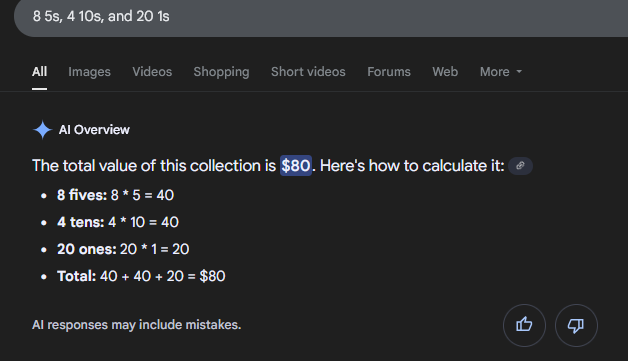Click the More dropdown arrow
628x361 pixels.
coord(519,72)
